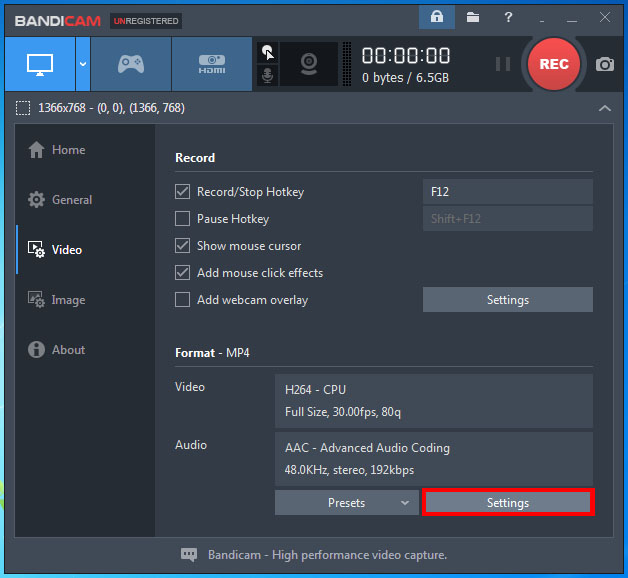Open output folder icon in title bar
The height and width of the screenshot is (578, 628).
click(473, 17)
